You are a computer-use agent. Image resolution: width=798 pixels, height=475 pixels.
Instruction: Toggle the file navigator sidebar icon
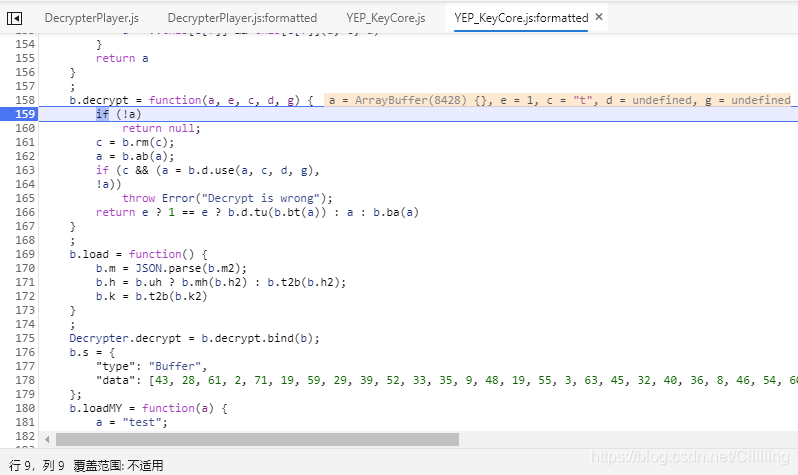click(x=14, y=18)
